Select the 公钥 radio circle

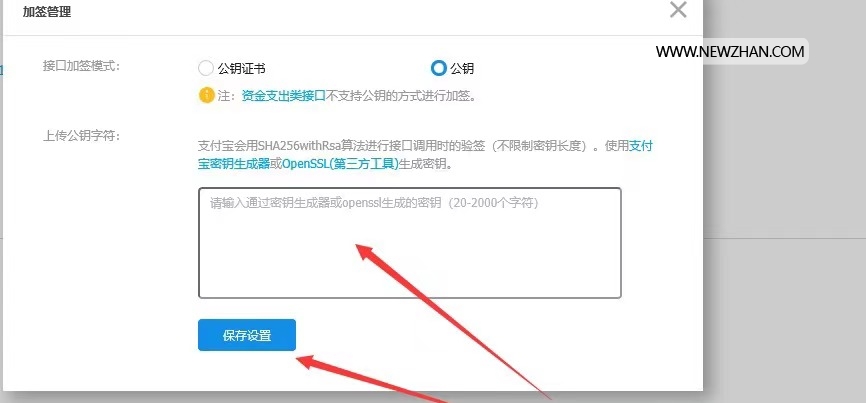(x=439, y=68)
